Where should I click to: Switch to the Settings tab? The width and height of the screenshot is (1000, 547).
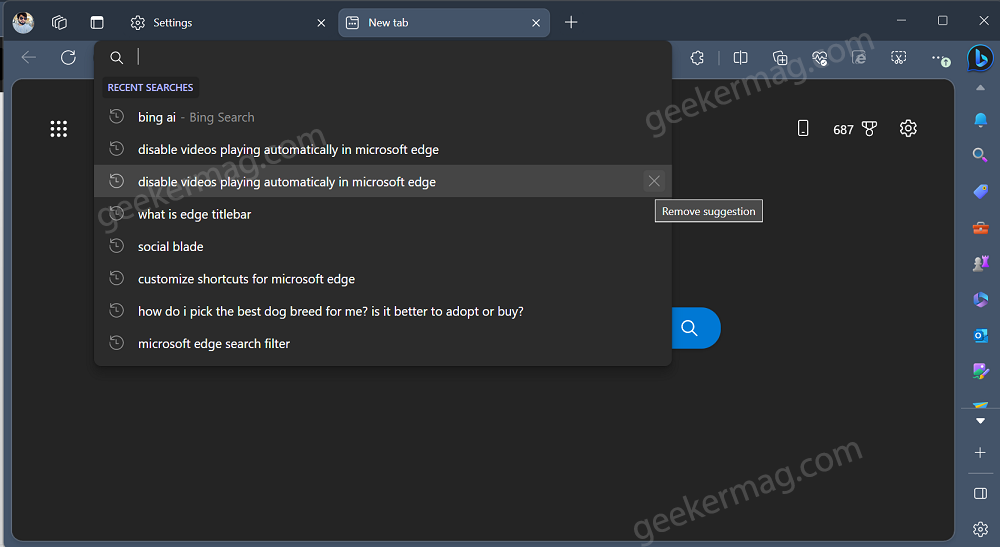coord(228,22)
